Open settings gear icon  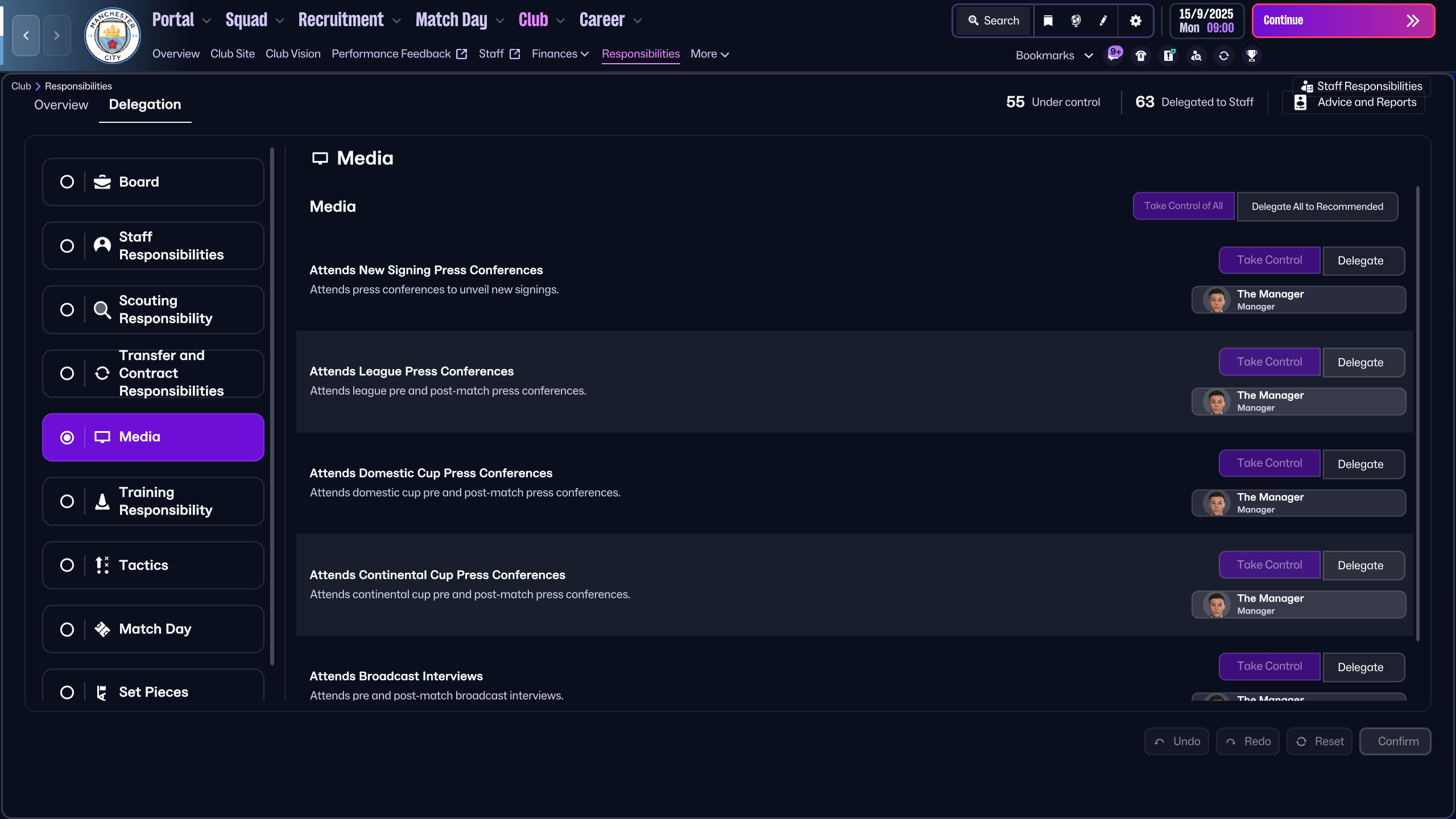(1135, 20)
